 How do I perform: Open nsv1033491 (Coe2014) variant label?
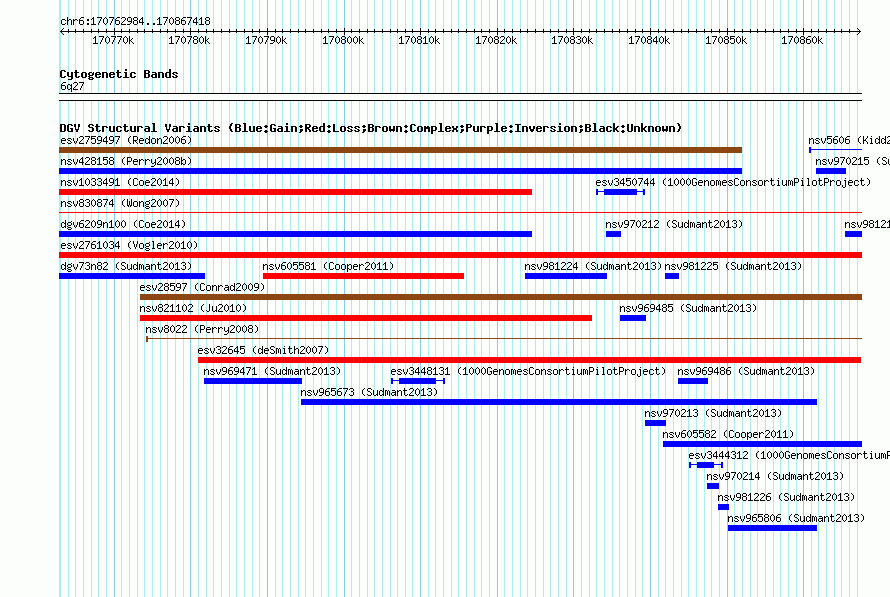pos(120,182)
